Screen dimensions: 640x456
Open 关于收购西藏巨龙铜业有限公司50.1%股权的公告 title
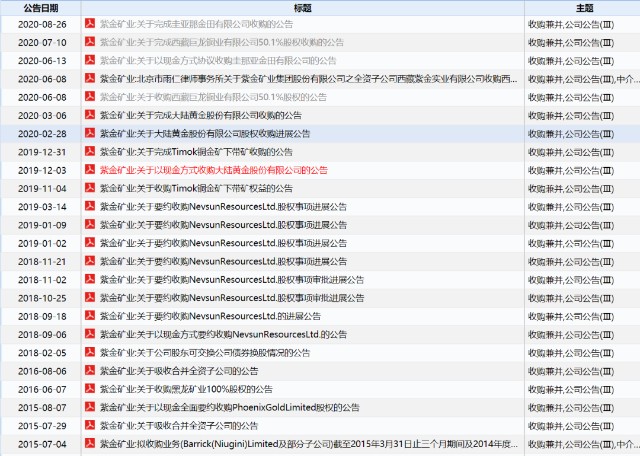(x=213, y=97)
